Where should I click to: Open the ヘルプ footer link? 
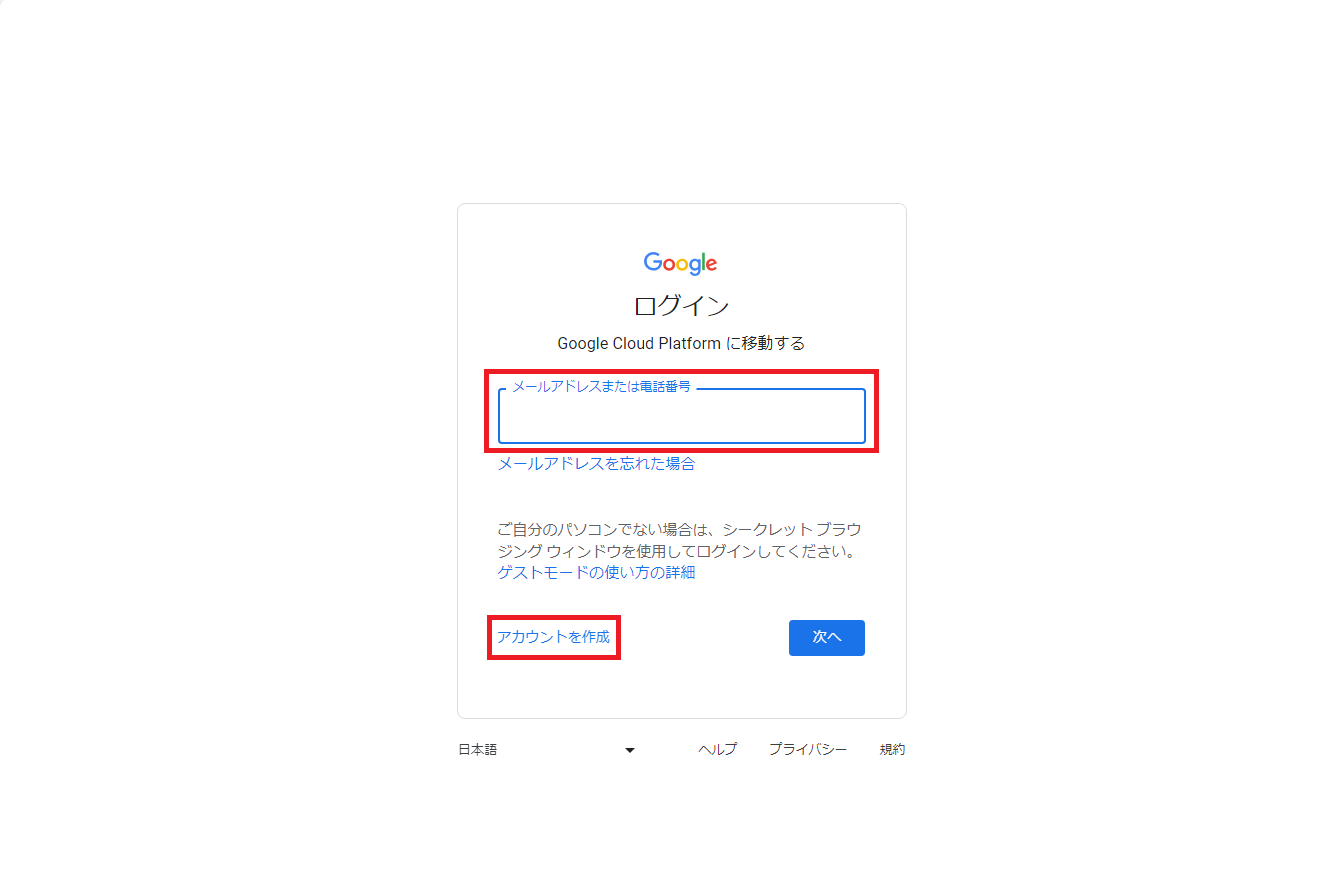717,750
